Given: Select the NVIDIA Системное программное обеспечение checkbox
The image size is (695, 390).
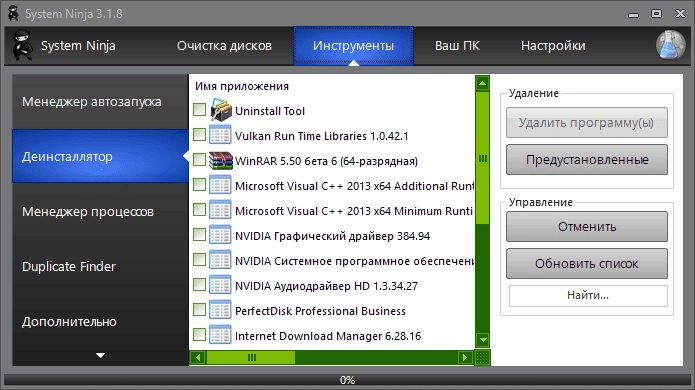Looking at the screenshot, I should pos(199,259).
